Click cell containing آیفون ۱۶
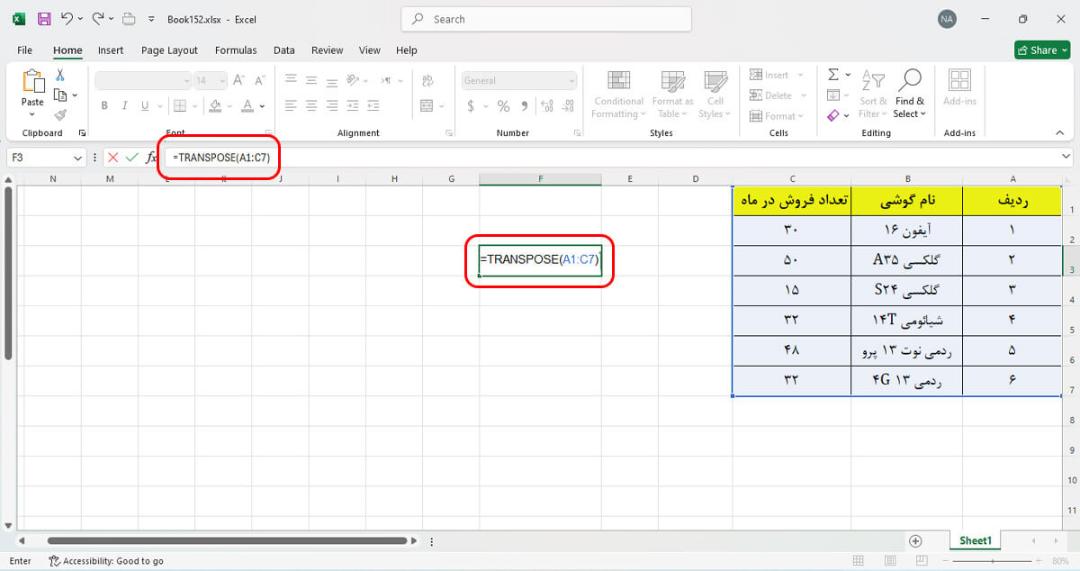Image resolution: width=1080 pixels, height=571 pixels. coord(906,231)
